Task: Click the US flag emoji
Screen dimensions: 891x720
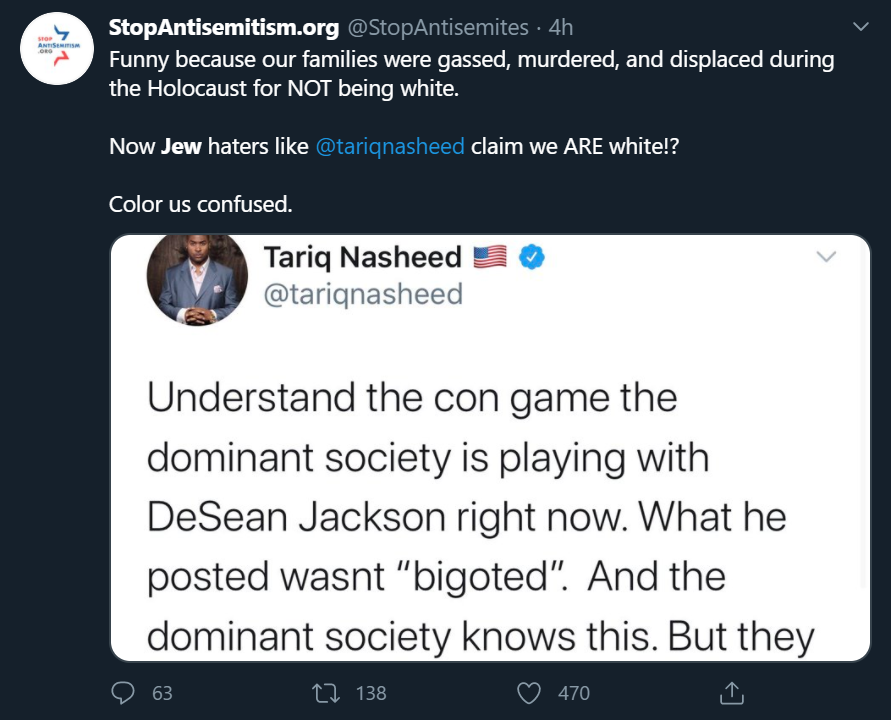Action: [490, 258]
